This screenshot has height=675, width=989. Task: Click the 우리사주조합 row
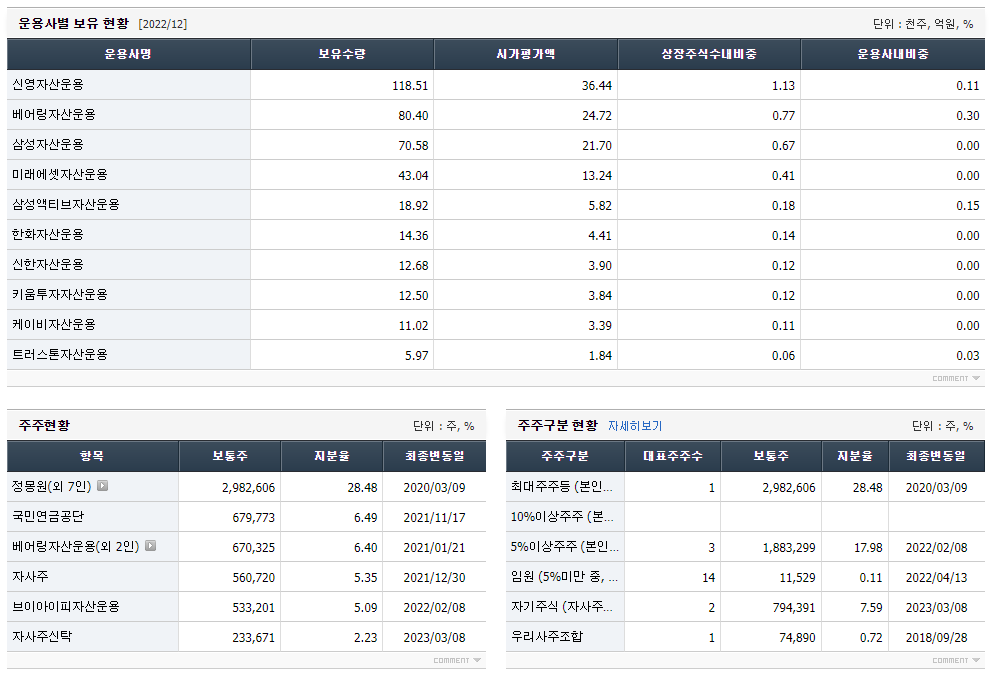tap(746, 637)
